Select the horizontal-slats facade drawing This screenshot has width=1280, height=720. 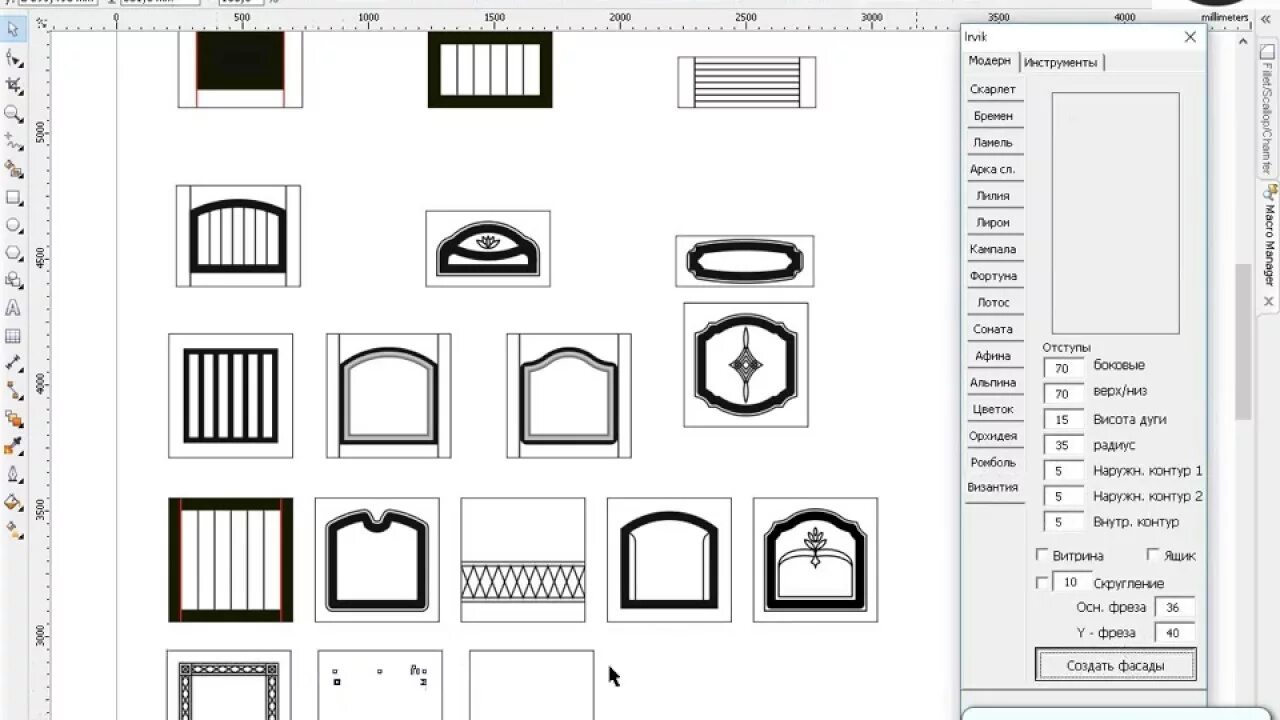[x=747, y=82]
